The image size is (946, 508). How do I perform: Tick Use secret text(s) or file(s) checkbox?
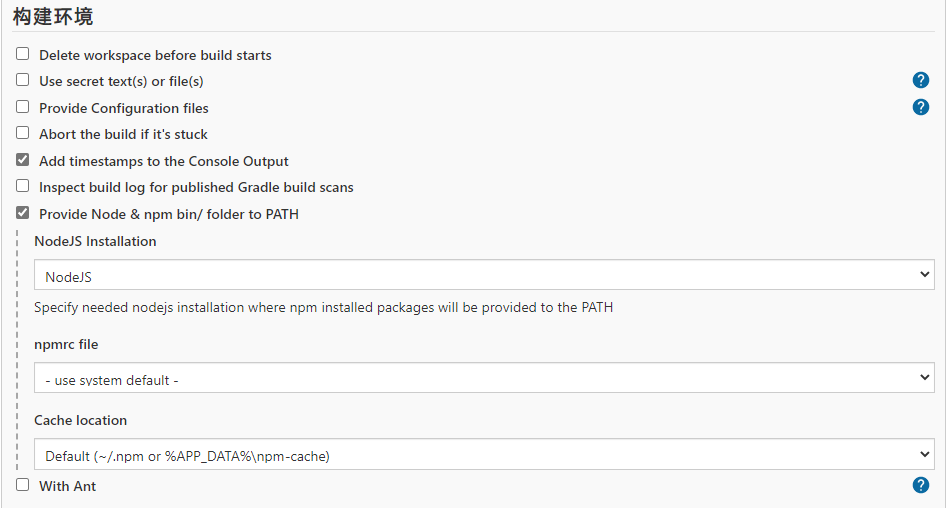23,80
